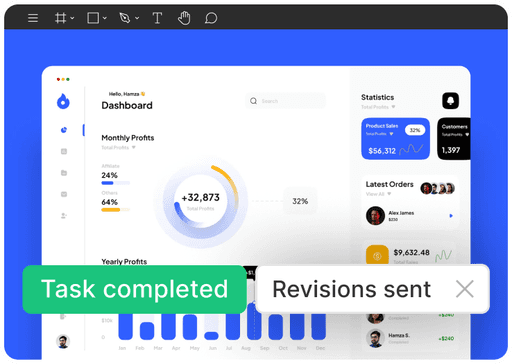Screen dimensions: 512x364
Task: Click the Dashboard heading
Action: pyautogui.click(x=127, y=105)
